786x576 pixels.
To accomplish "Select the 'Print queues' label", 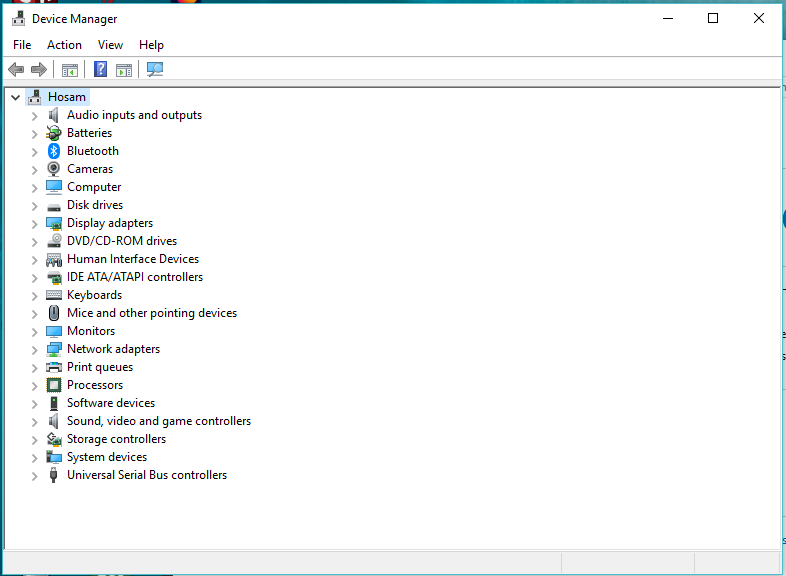I will pos(100,367).
